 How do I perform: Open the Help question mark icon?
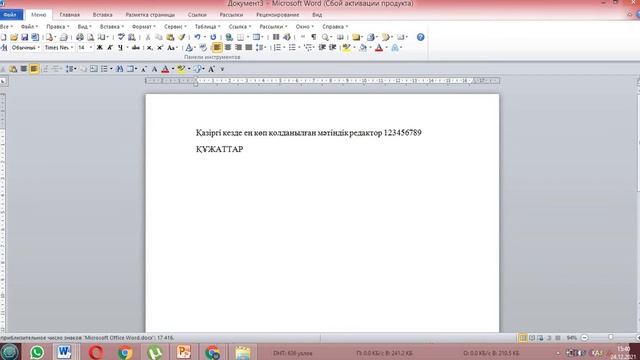[420, 37]
